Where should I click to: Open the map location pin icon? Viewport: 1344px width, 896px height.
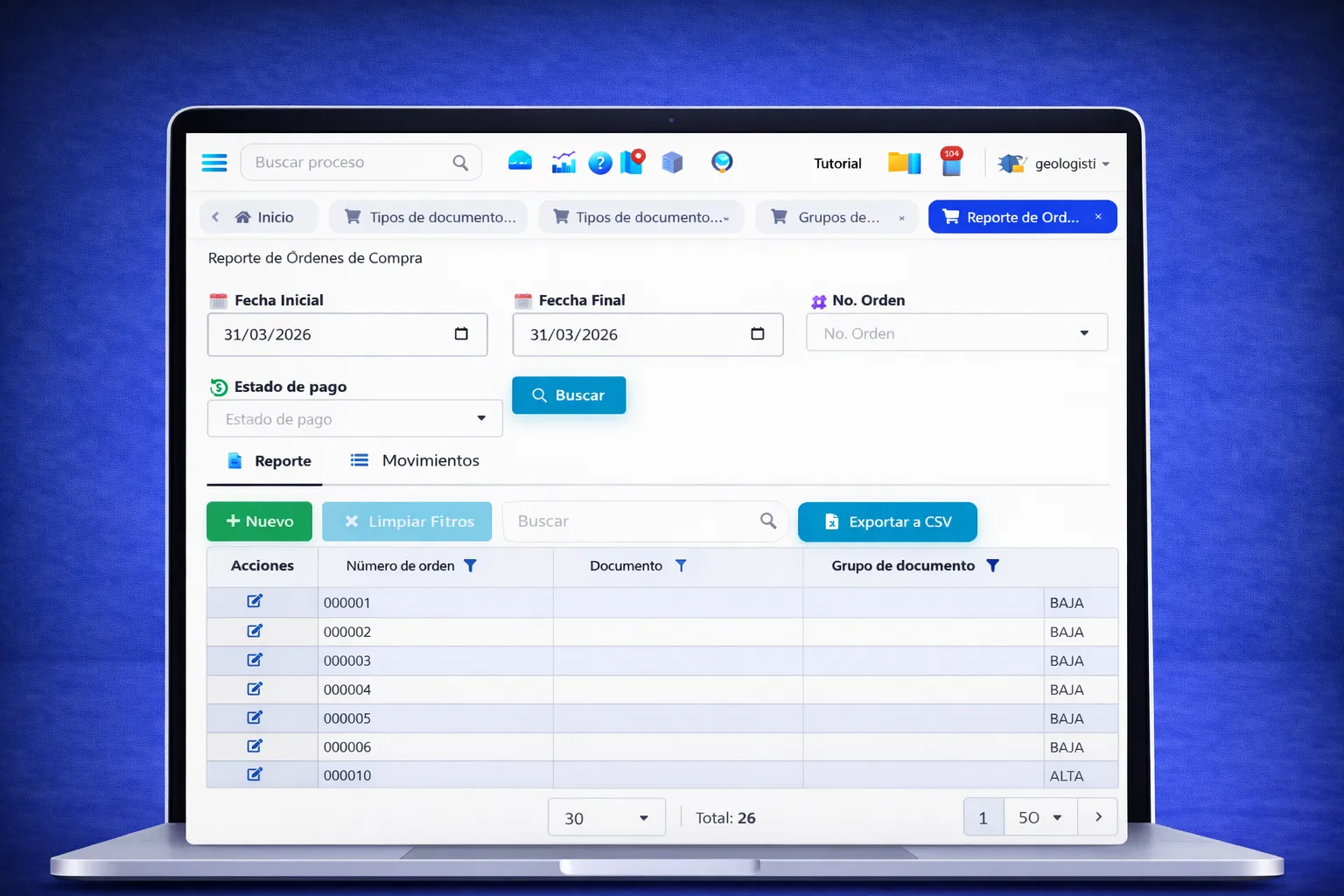pyautogui.click(x=633, y=162)
